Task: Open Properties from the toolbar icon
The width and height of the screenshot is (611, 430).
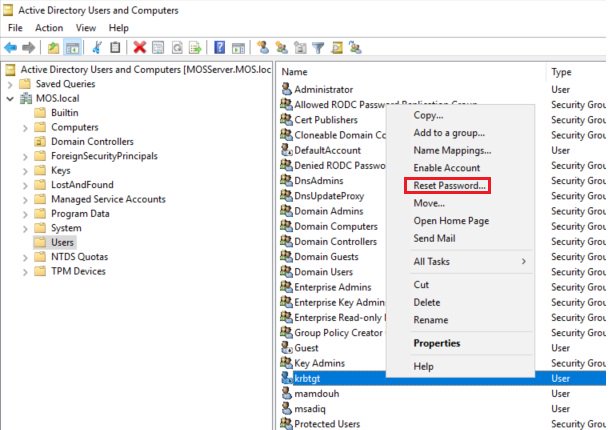Action: click(x=158, y=48)
